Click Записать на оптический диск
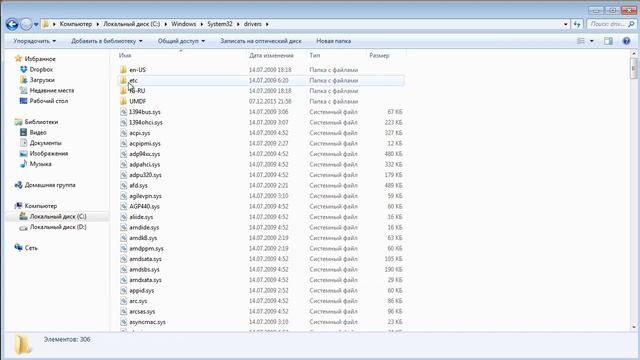This screenshot has width=640, height=360. coord(261,41)
